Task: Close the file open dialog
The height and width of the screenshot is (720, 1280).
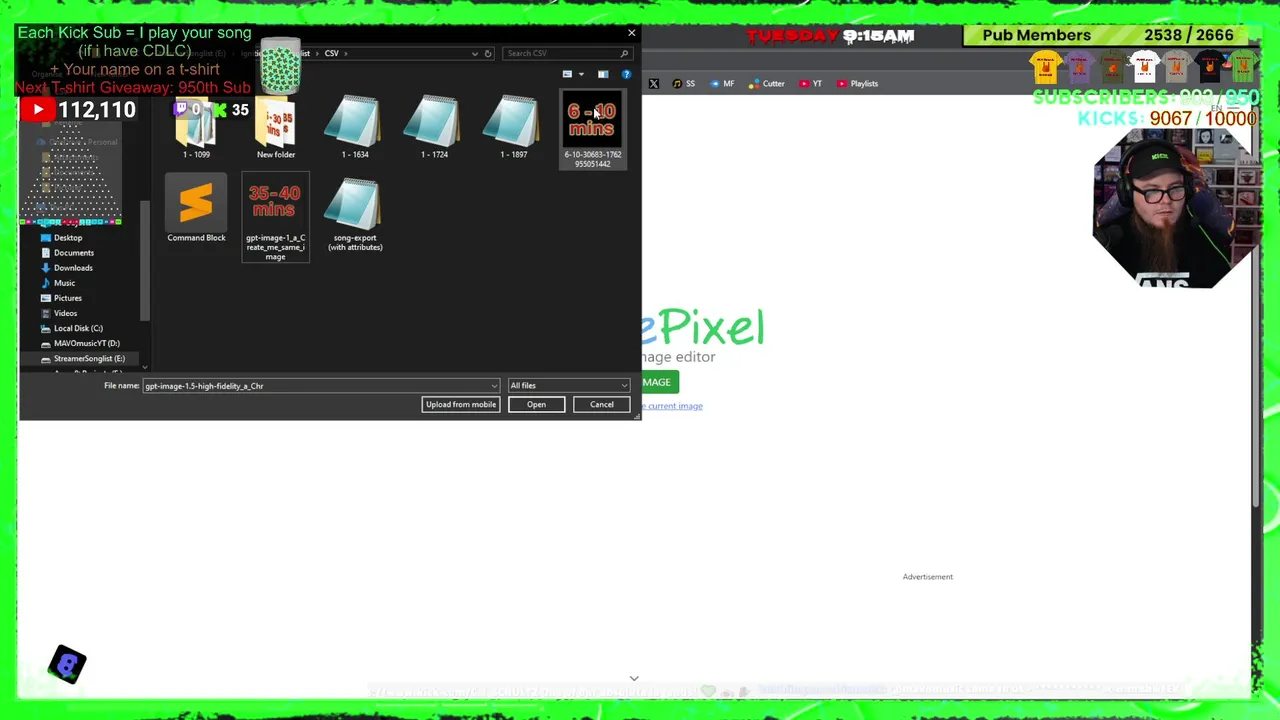Action: [631, 33]
